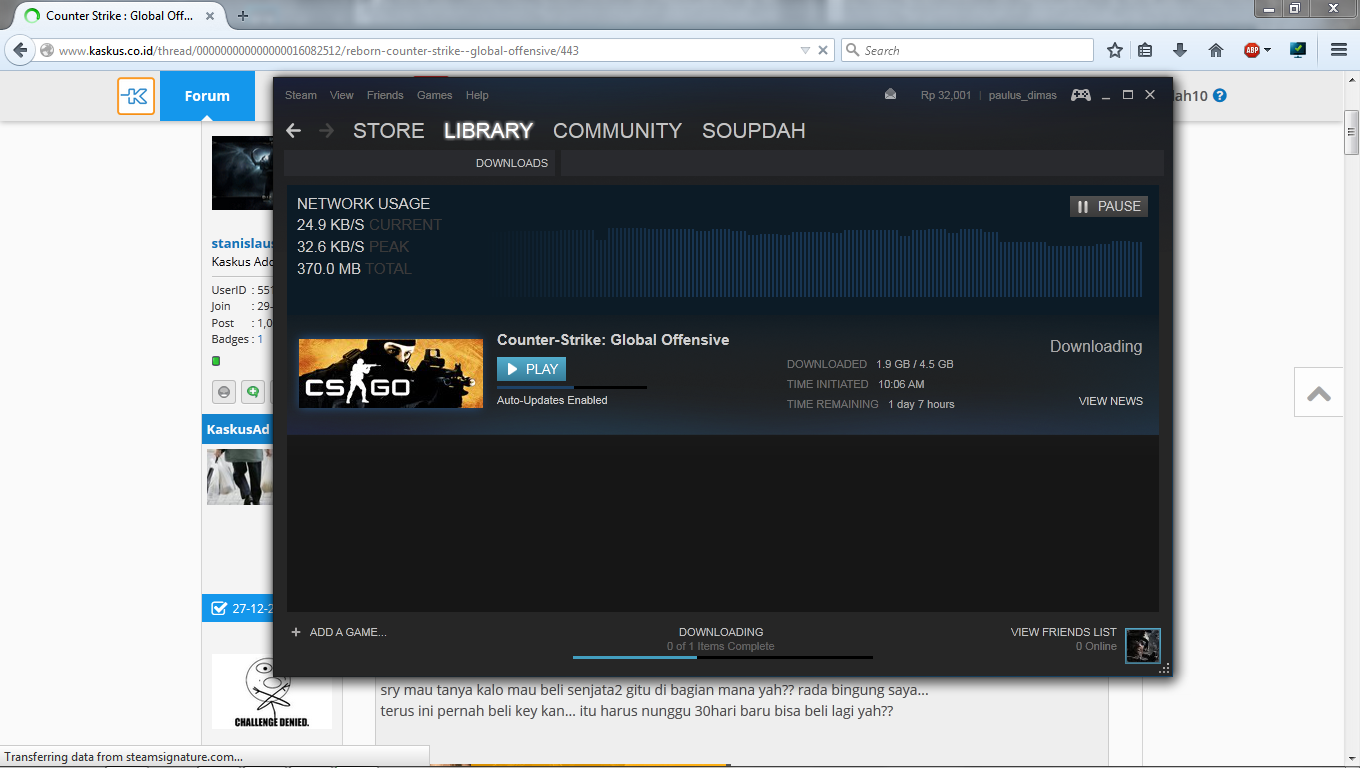
Task: Open the Firefox hamburger menu
Action: coord(1339,50)
